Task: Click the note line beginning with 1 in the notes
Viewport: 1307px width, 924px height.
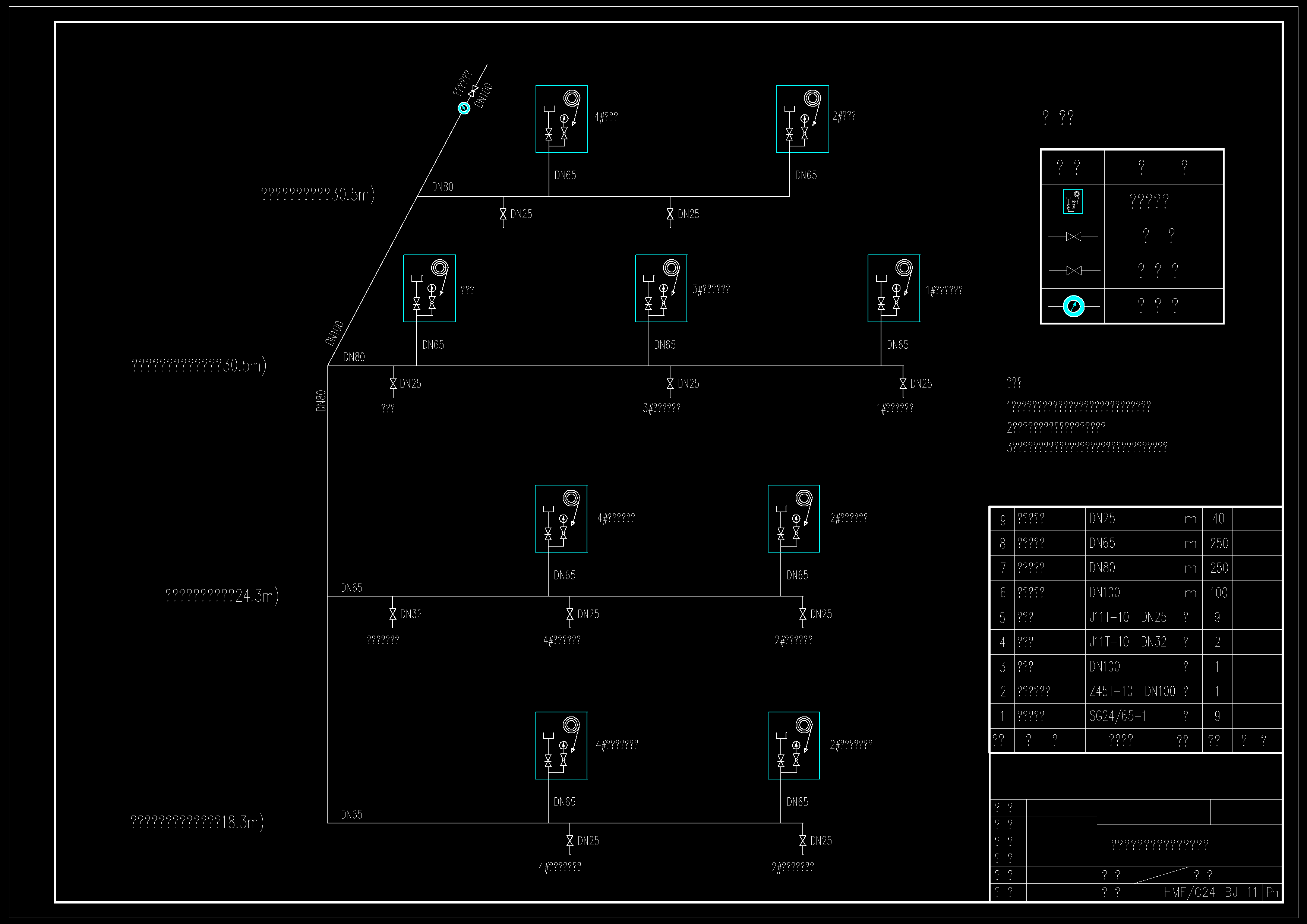Action: coord(1079,406)
